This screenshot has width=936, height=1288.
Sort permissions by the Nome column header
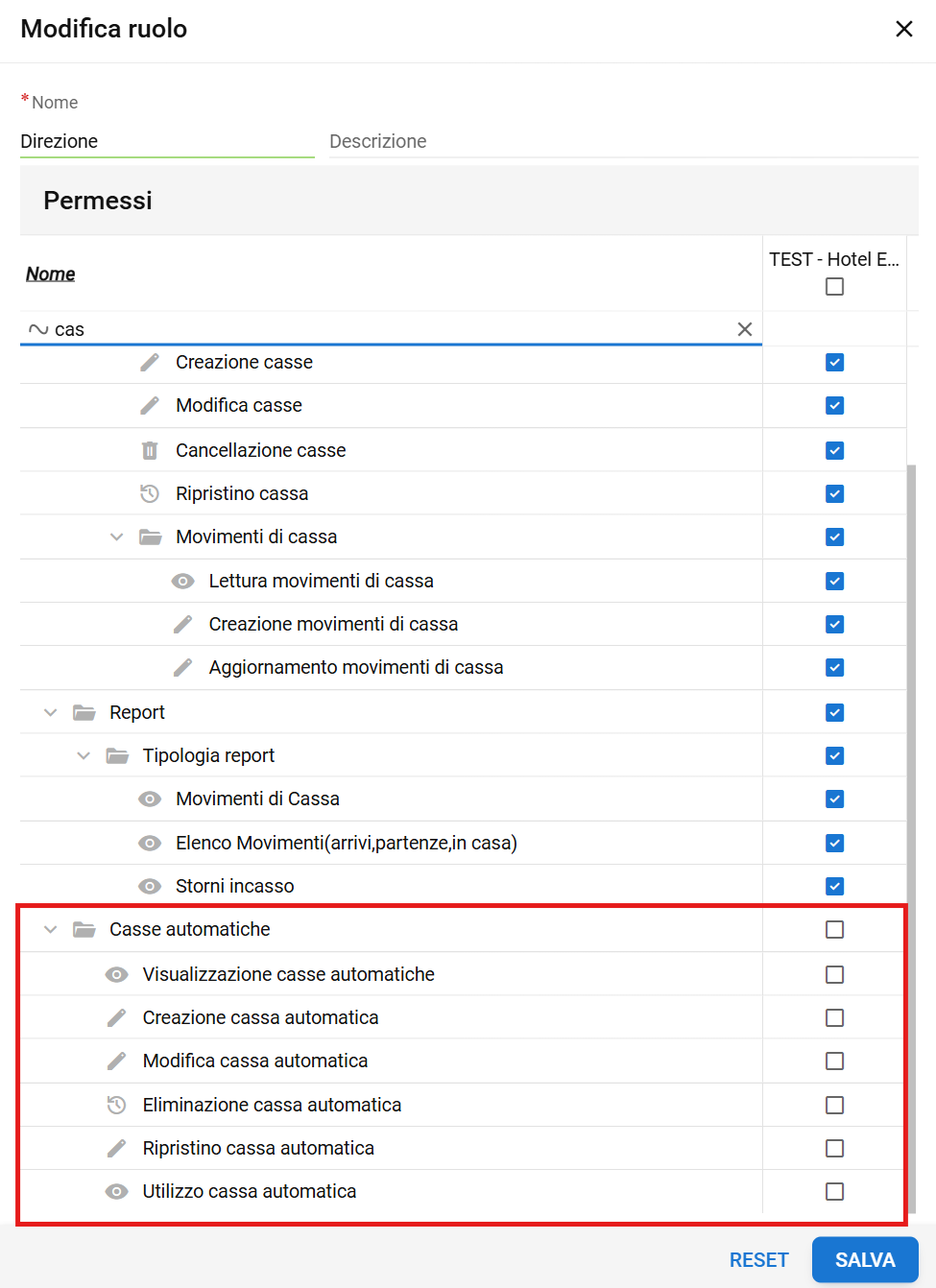(51, 274)
